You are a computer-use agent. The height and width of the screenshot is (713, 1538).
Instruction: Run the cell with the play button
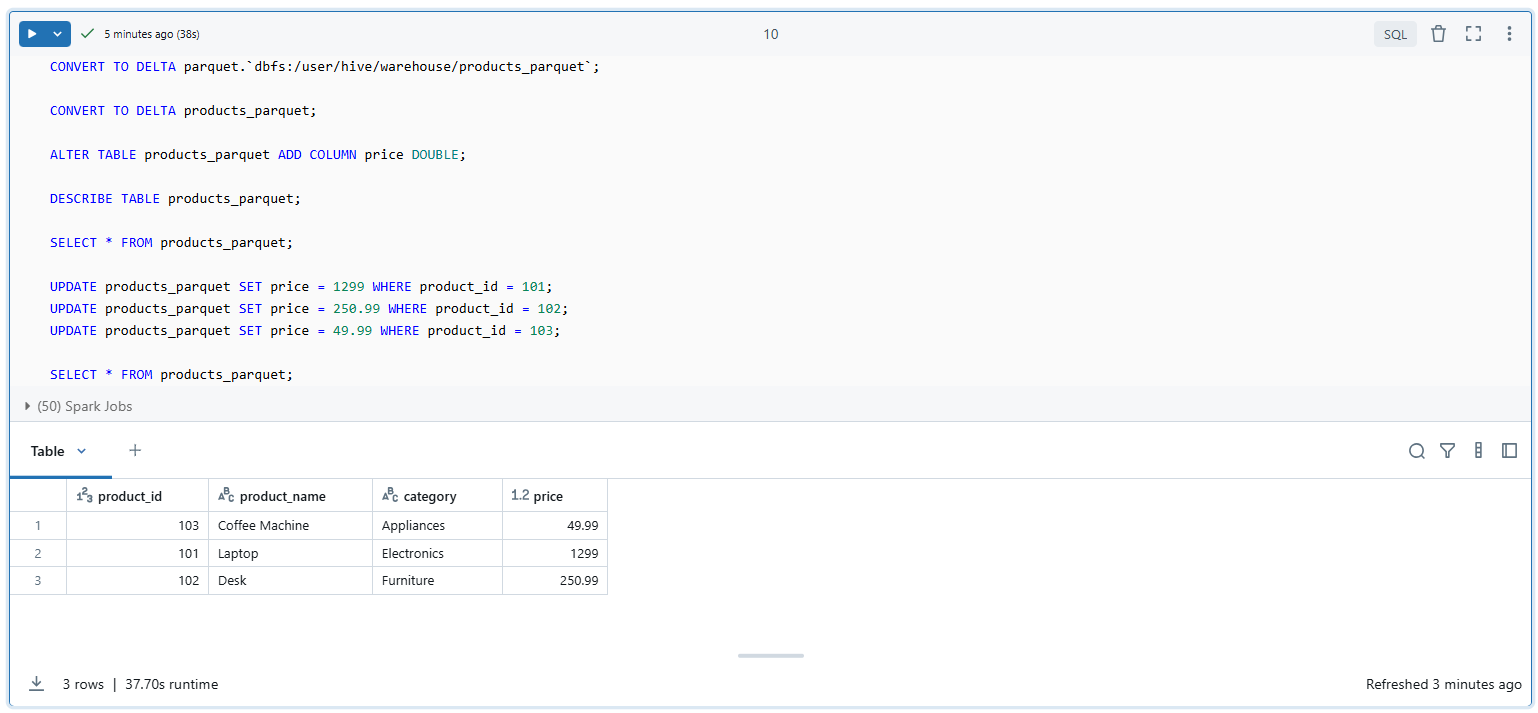[x=30, y=33]
